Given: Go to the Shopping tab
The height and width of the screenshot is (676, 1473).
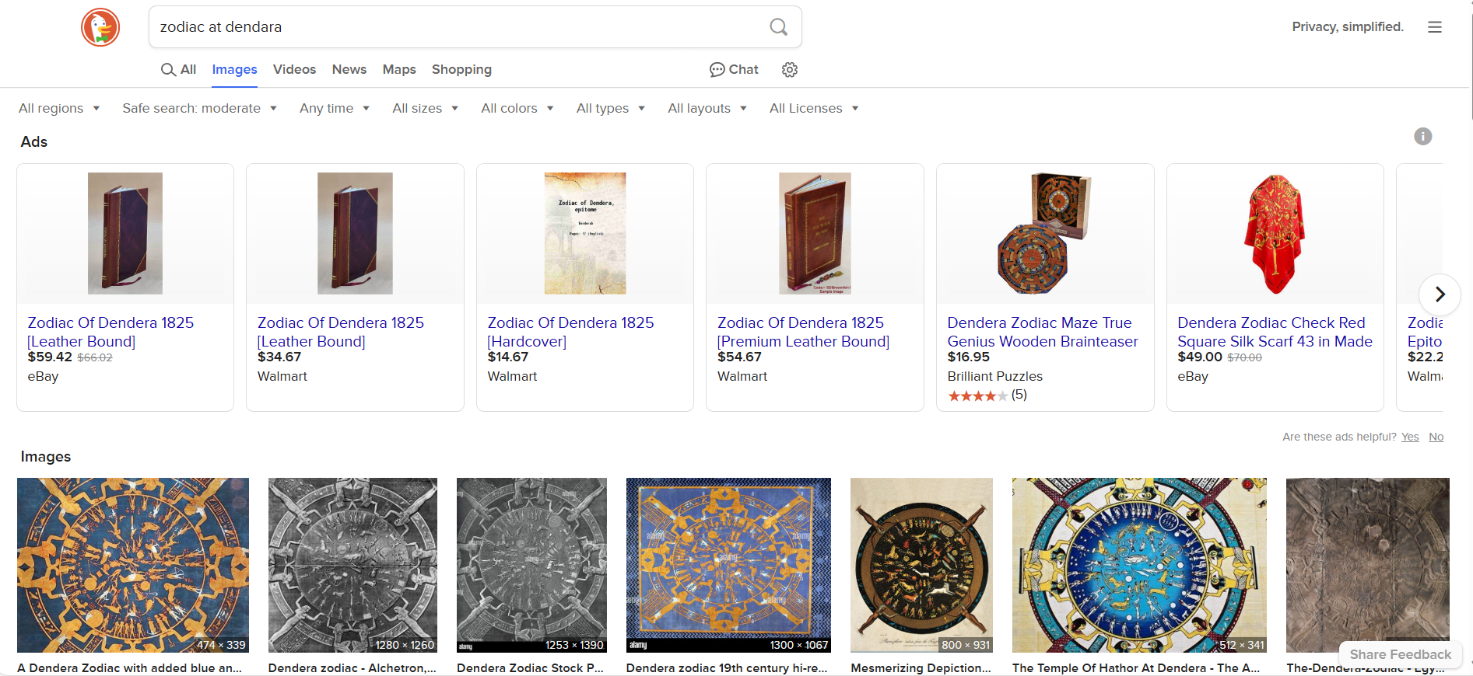Looking at the screenshot, I should (461, 70).
